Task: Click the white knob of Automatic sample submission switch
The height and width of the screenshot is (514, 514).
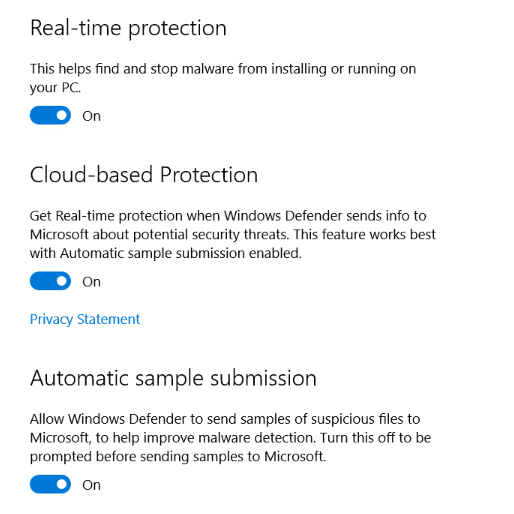Action: (x=61, y=484)
